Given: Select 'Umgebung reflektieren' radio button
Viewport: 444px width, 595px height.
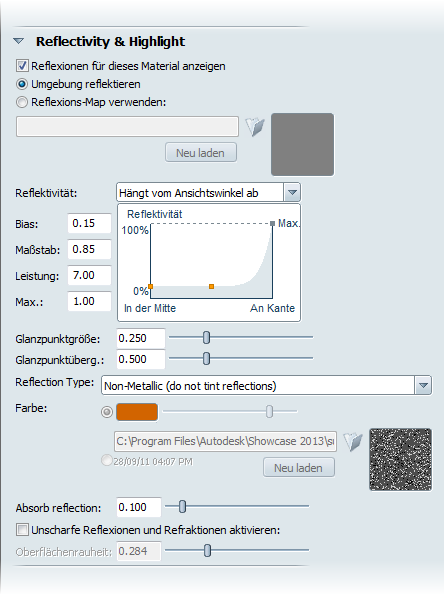Looking at the screenshot, I should click(22, 84).
